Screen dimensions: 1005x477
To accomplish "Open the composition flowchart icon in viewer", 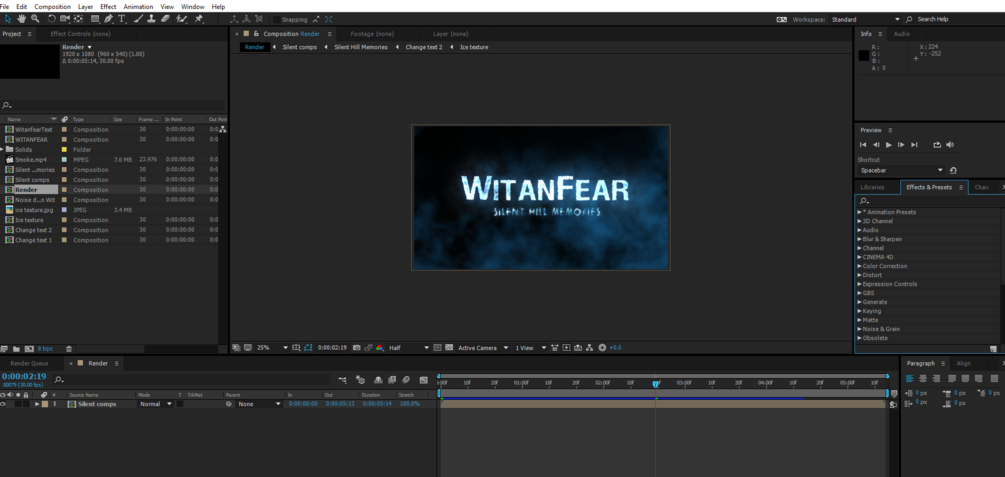I will tap(589, 347).
